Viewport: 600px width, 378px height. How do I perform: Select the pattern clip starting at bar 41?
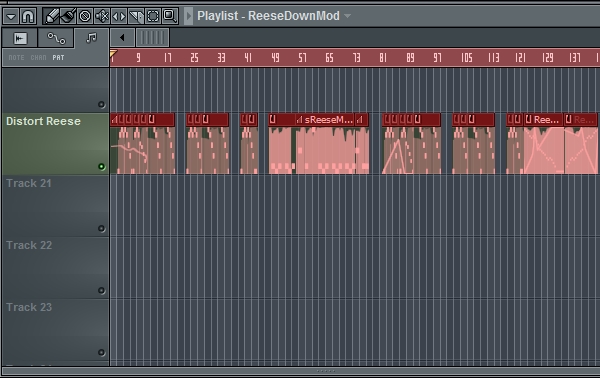point(249,144)
